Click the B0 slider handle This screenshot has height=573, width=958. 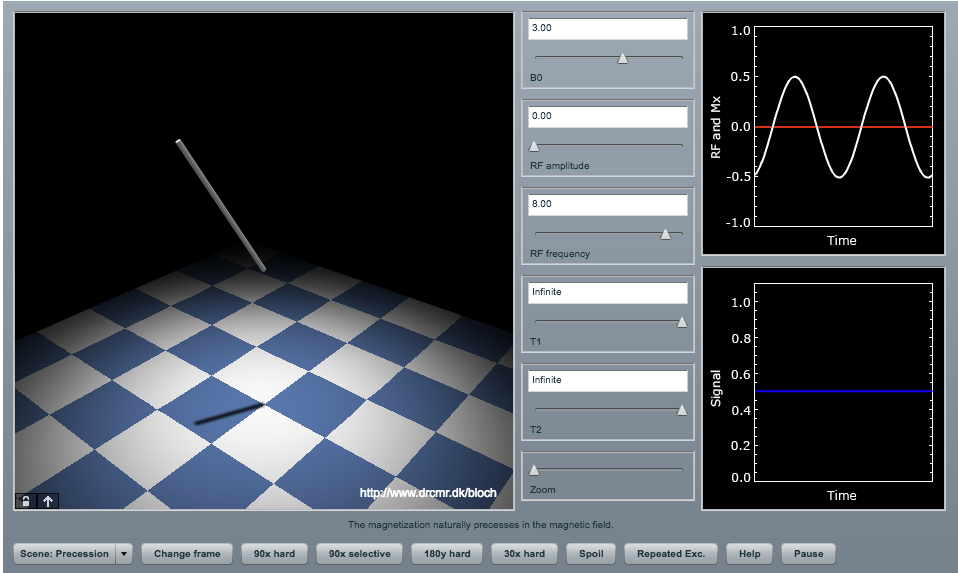(x=623, y=58)
